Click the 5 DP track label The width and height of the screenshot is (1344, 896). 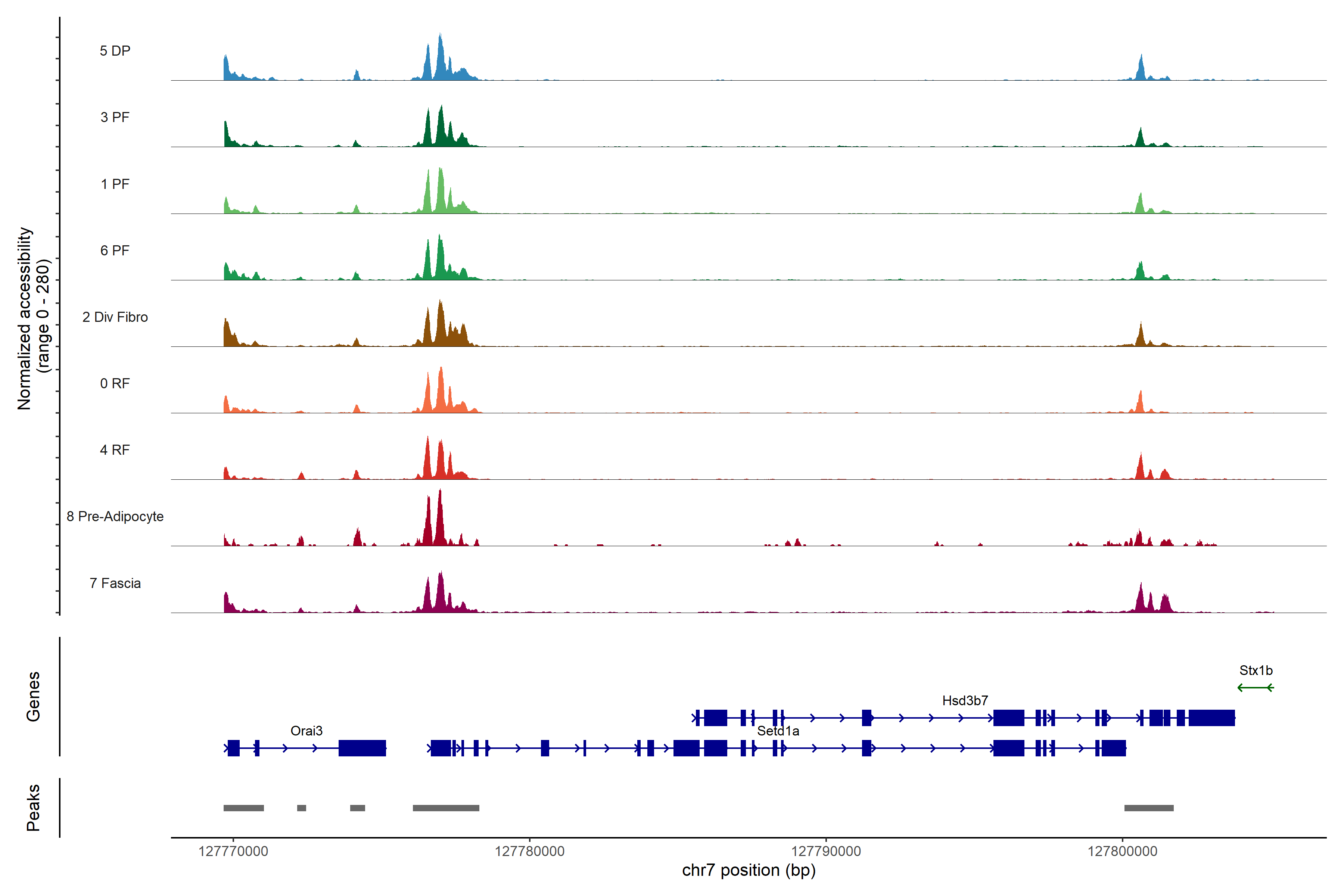click(x=115, y=51)
